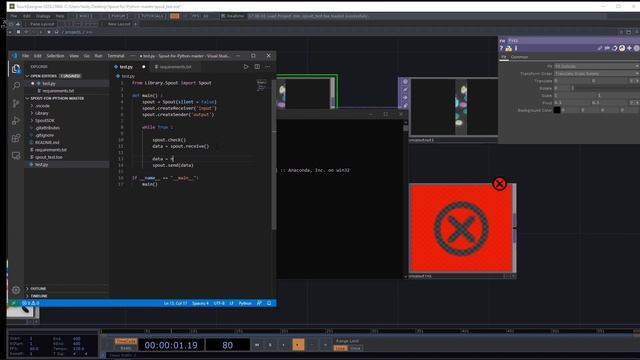Switch timeline display to Beats mode
Screen dimensions: 640x360
(x=126, y=348)
